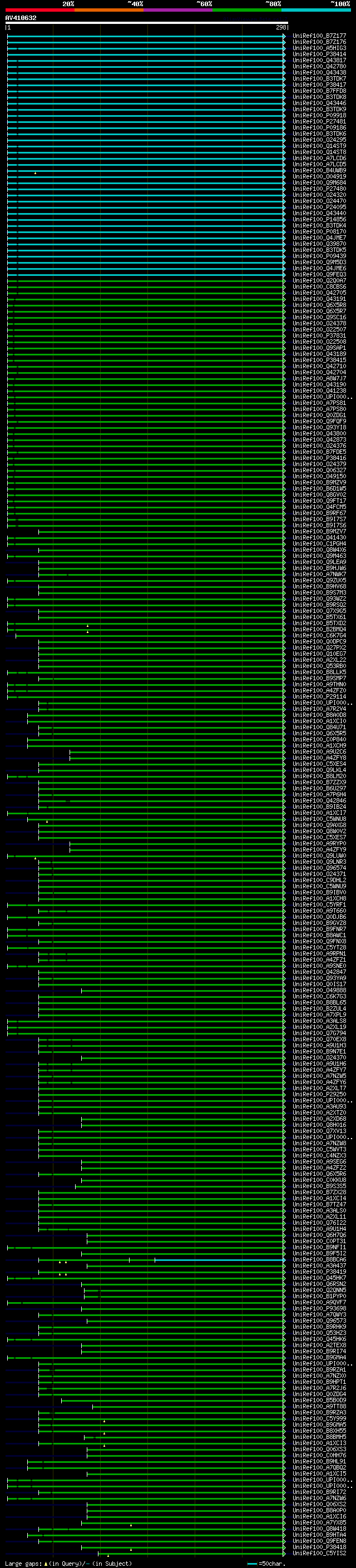
Task: Select hit label UniRef100_B7FFD8
Action: pos(319,91)
